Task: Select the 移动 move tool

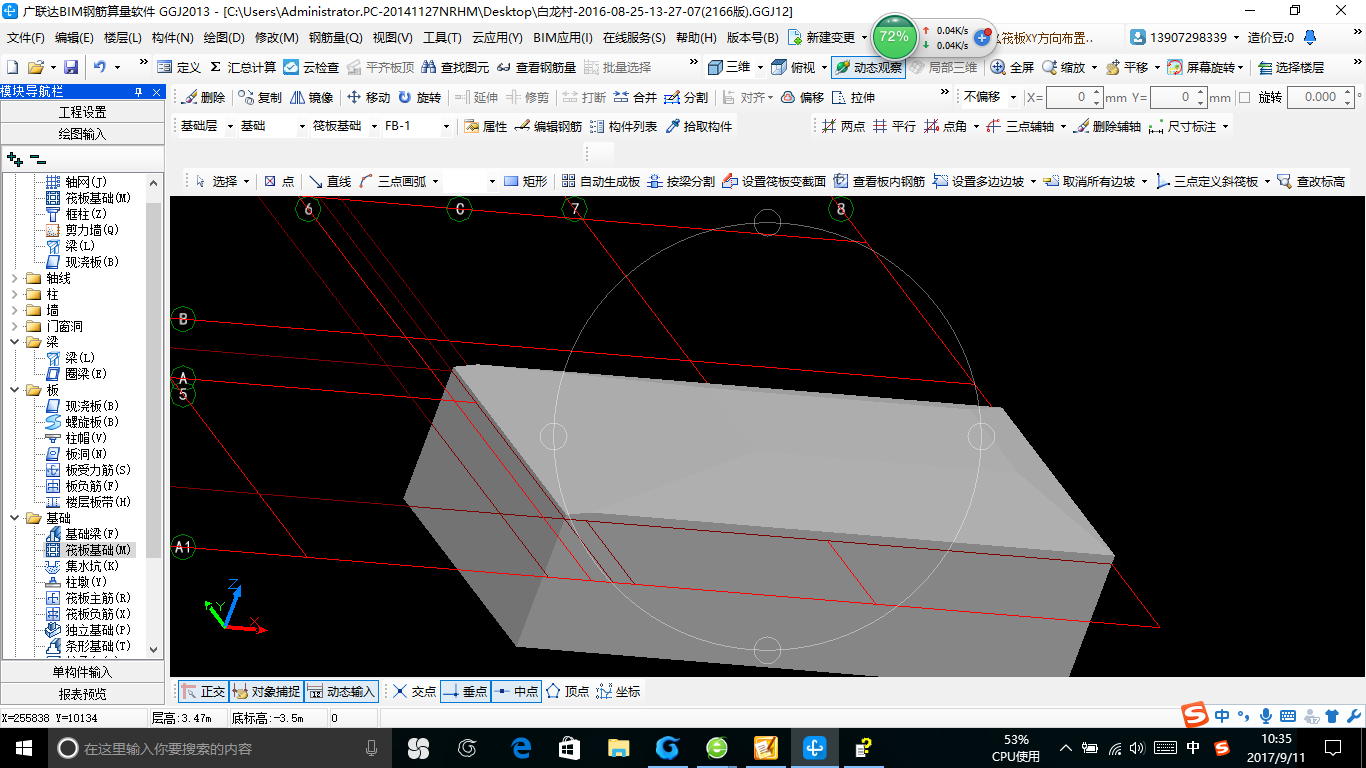Action: coord(368,98)
